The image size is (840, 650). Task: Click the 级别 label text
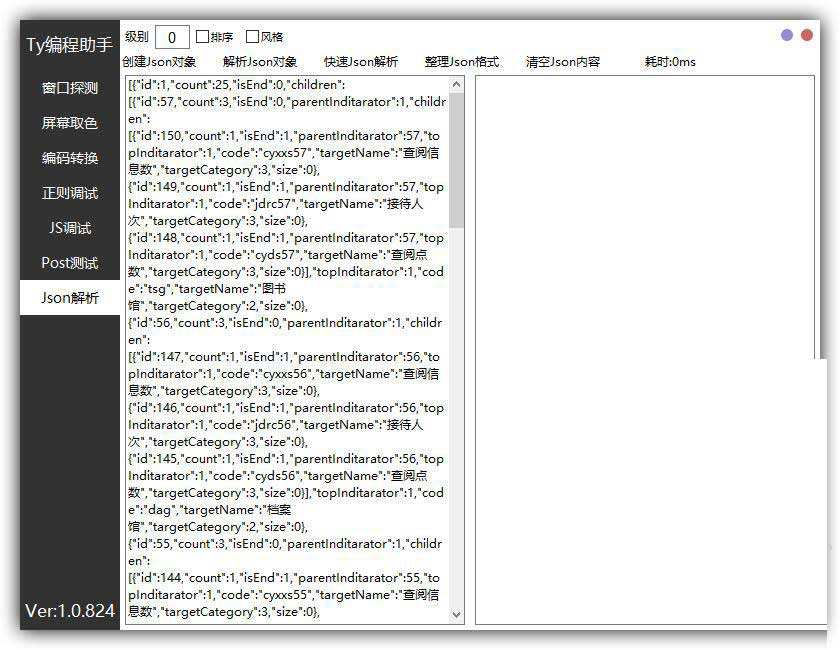pyautogui.click(x=137, y=36)
